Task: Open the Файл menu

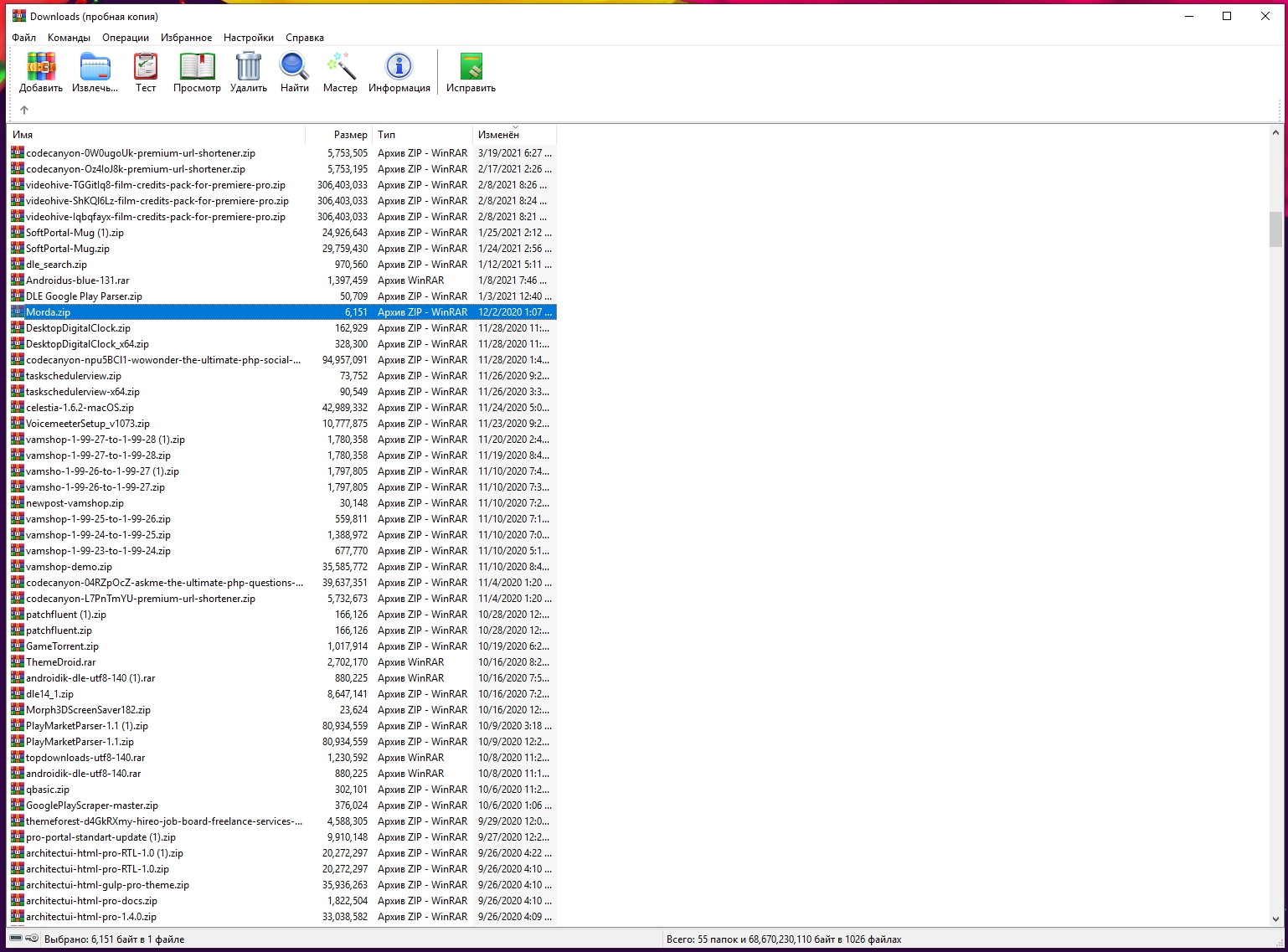Action: click(x=24, y=38)
